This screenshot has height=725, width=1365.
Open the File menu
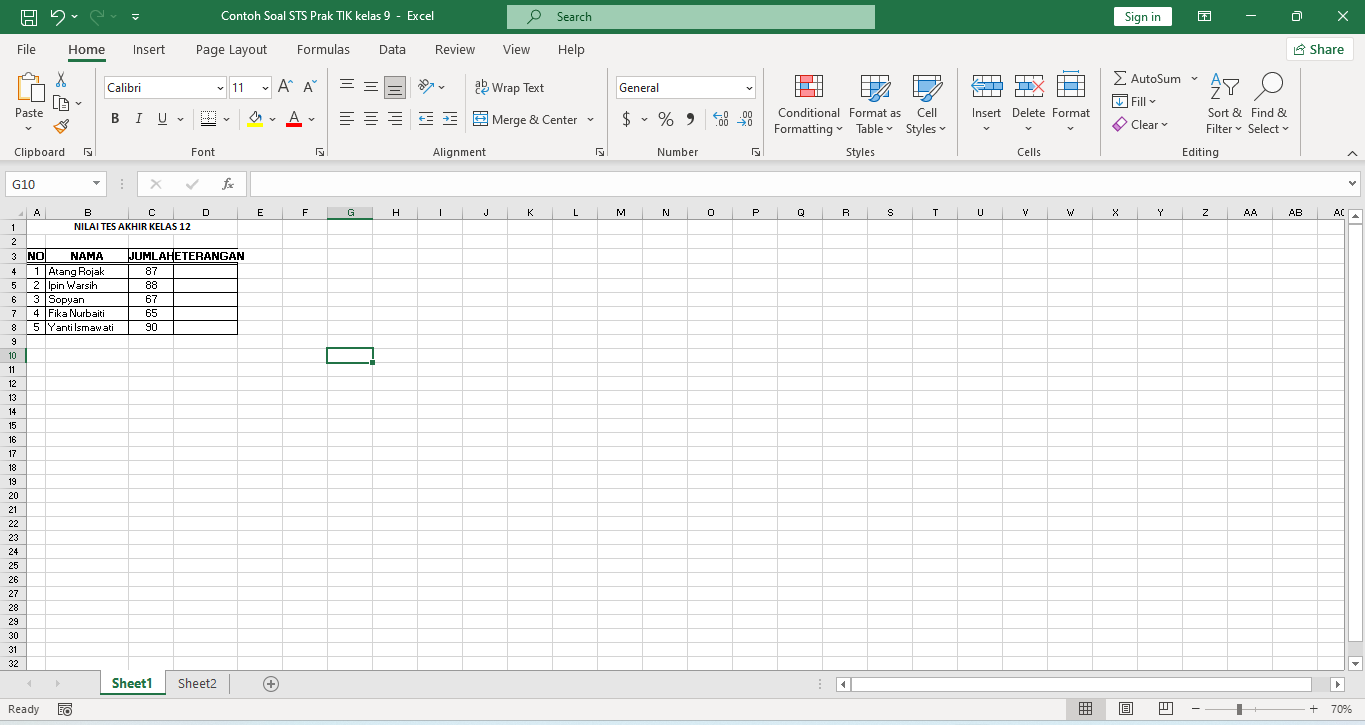[26, 49]
